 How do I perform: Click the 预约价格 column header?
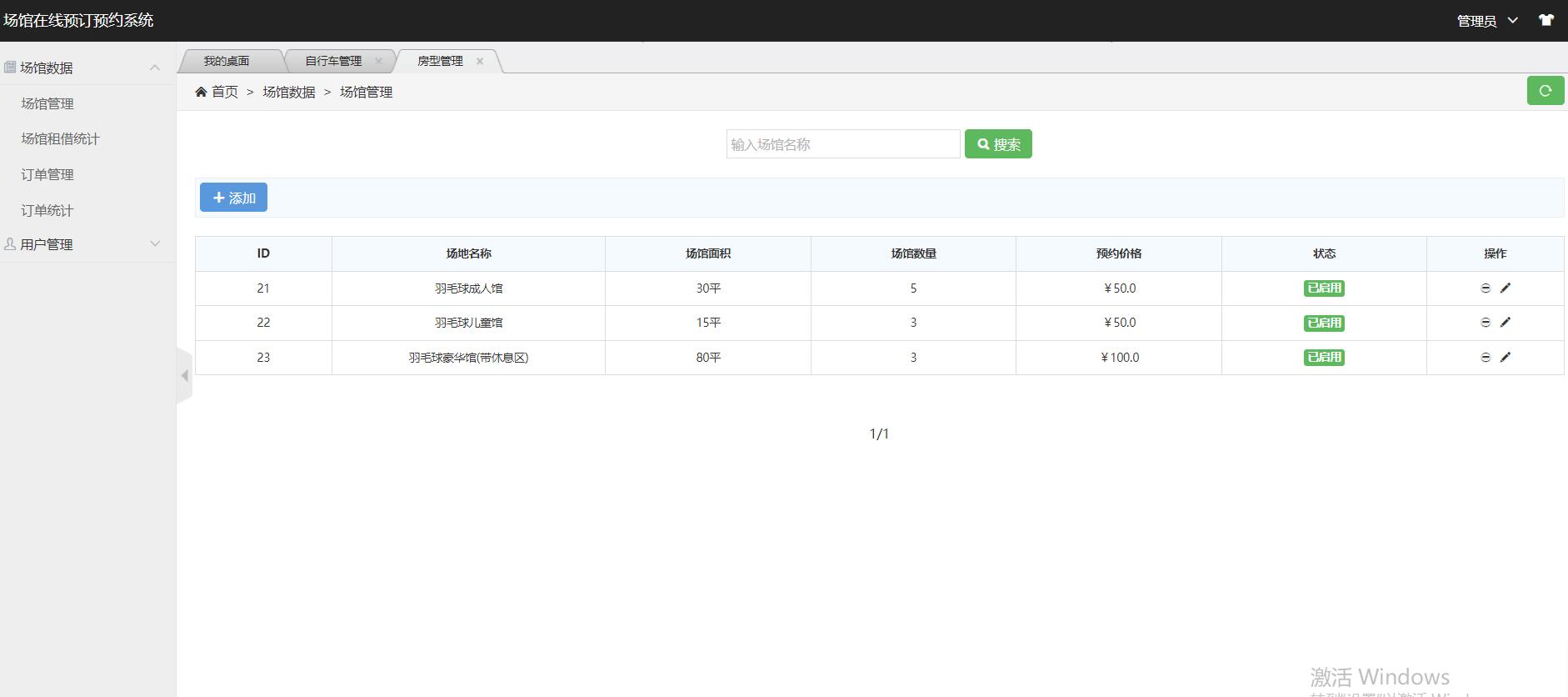[x=1119, y=253]
